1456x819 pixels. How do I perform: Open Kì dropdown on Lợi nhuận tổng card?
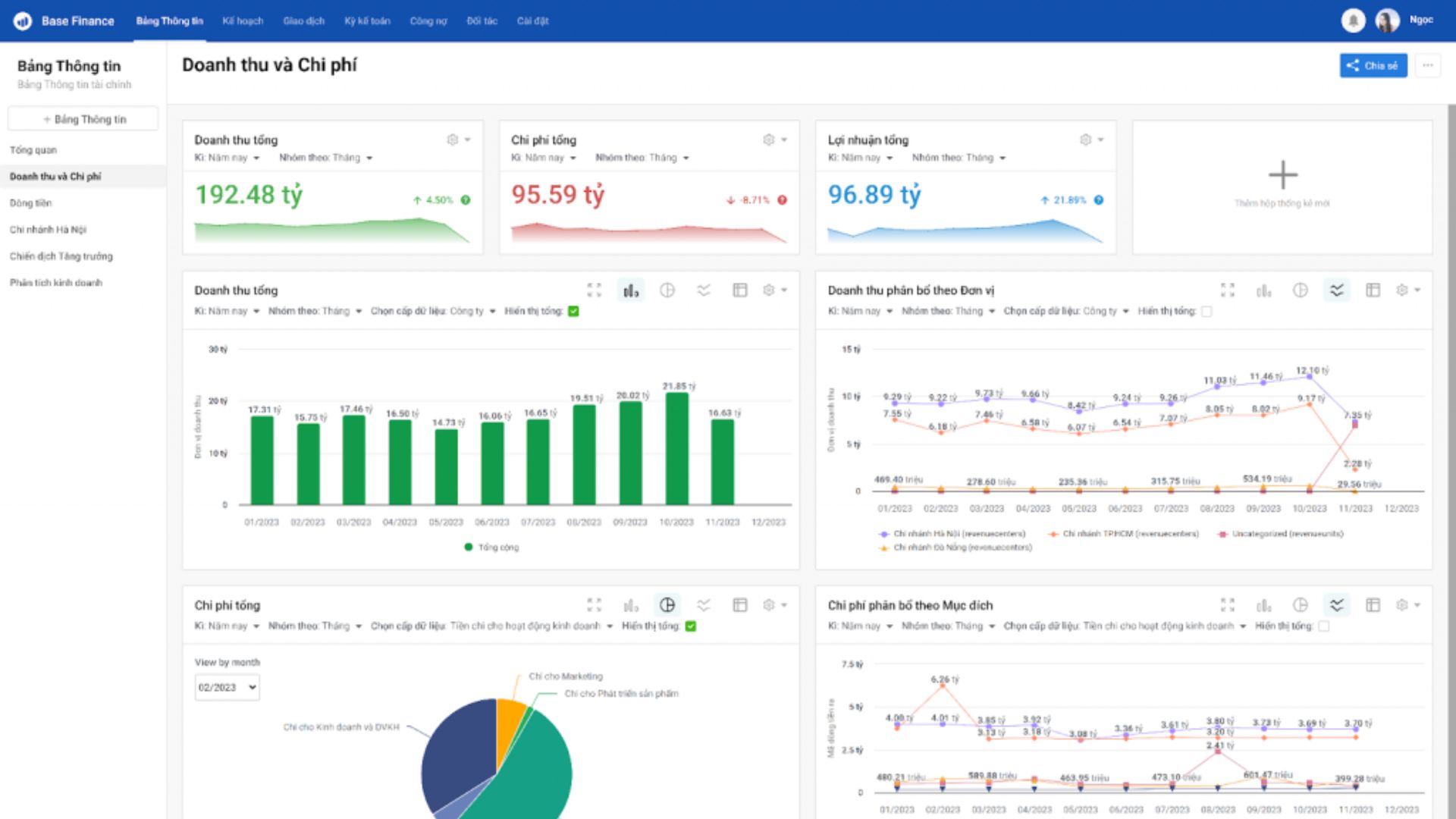tap(861, 158)
